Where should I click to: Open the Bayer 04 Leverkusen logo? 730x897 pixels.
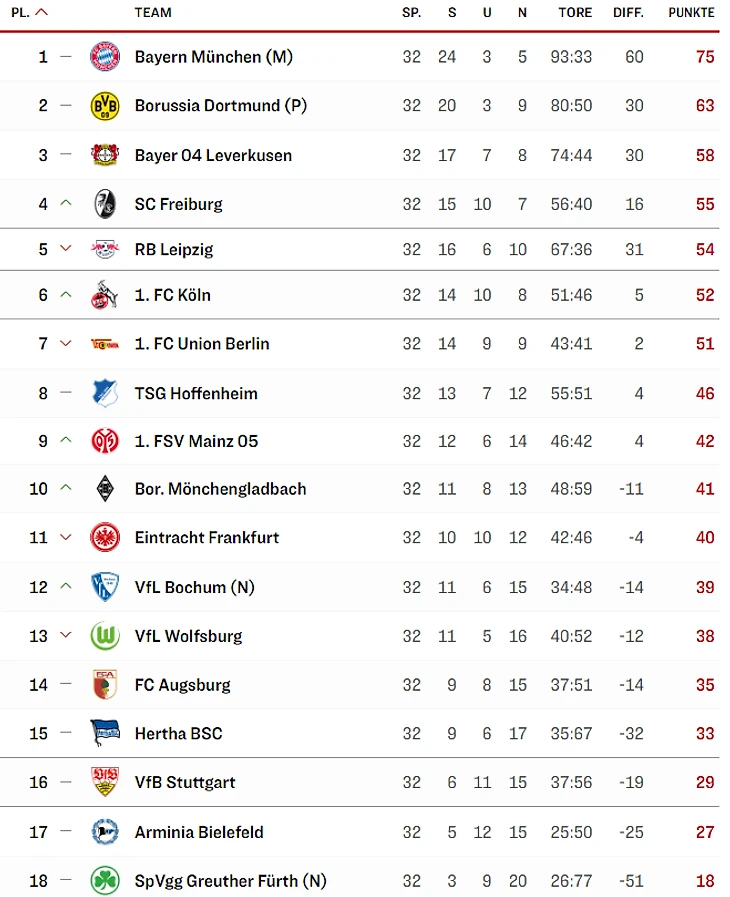[104, 155]
